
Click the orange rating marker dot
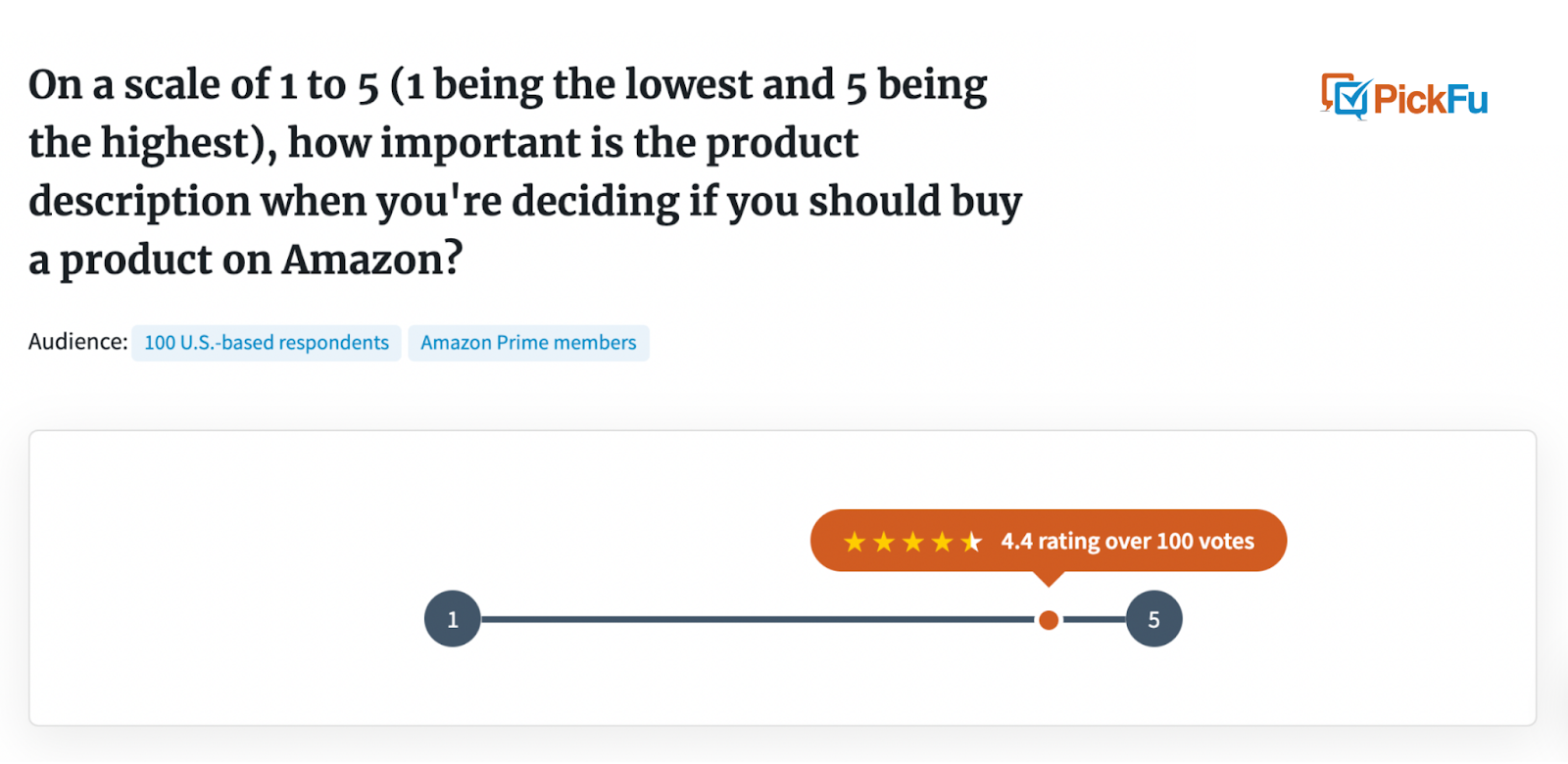(1049, 620)
